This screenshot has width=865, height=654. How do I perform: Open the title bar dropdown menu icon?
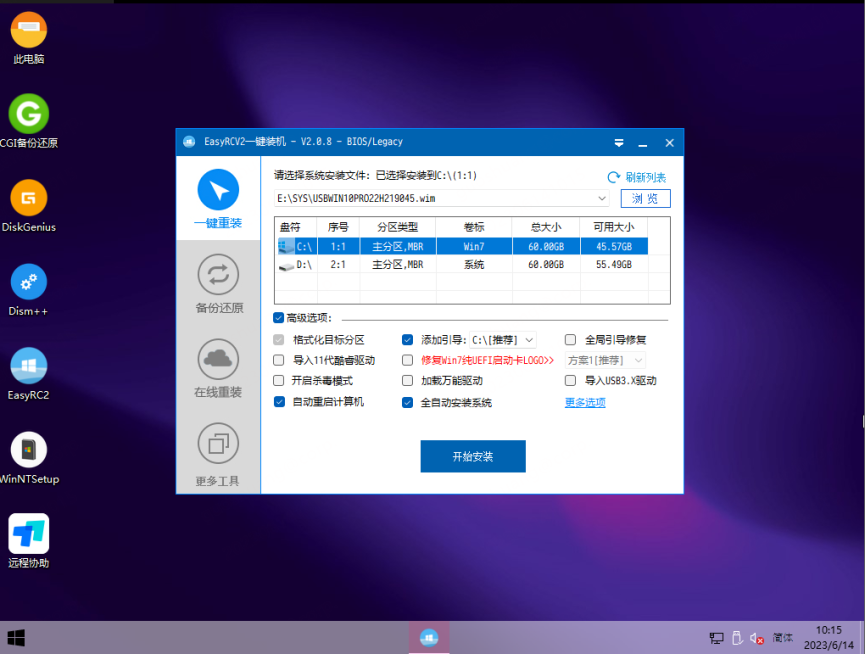tap(619, 143)
